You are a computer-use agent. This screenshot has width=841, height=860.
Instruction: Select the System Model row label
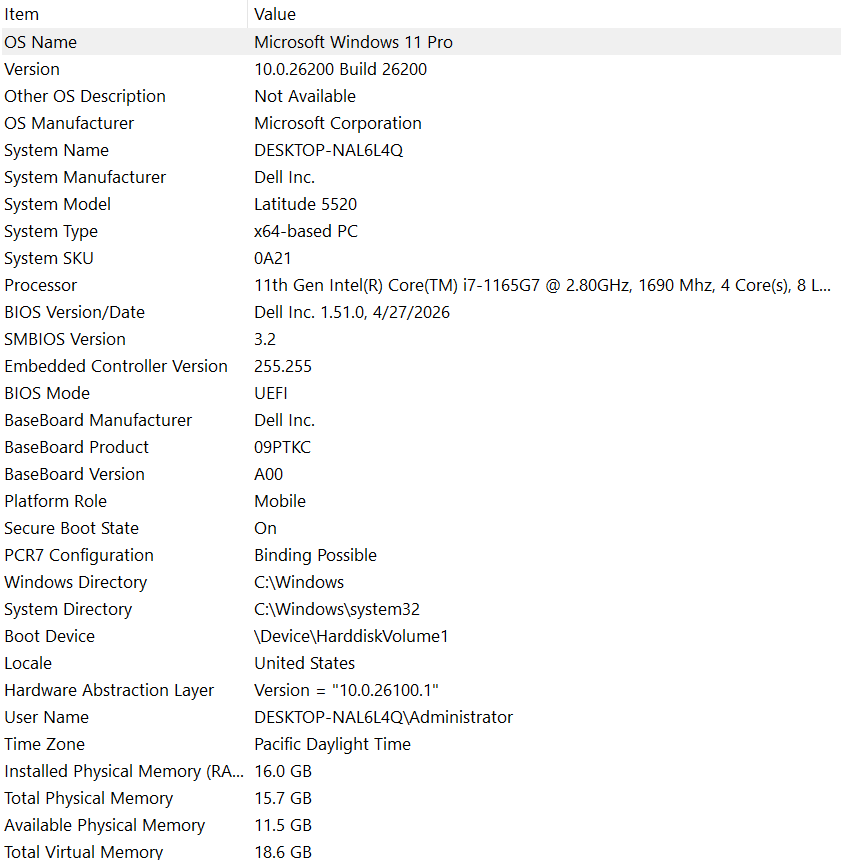point(58,204)
